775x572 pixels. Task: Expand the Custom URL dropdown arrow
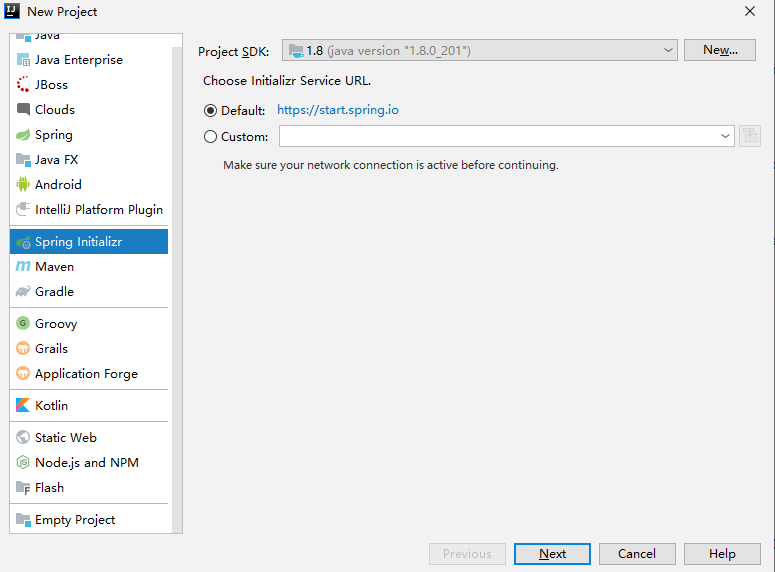[725, 136]
